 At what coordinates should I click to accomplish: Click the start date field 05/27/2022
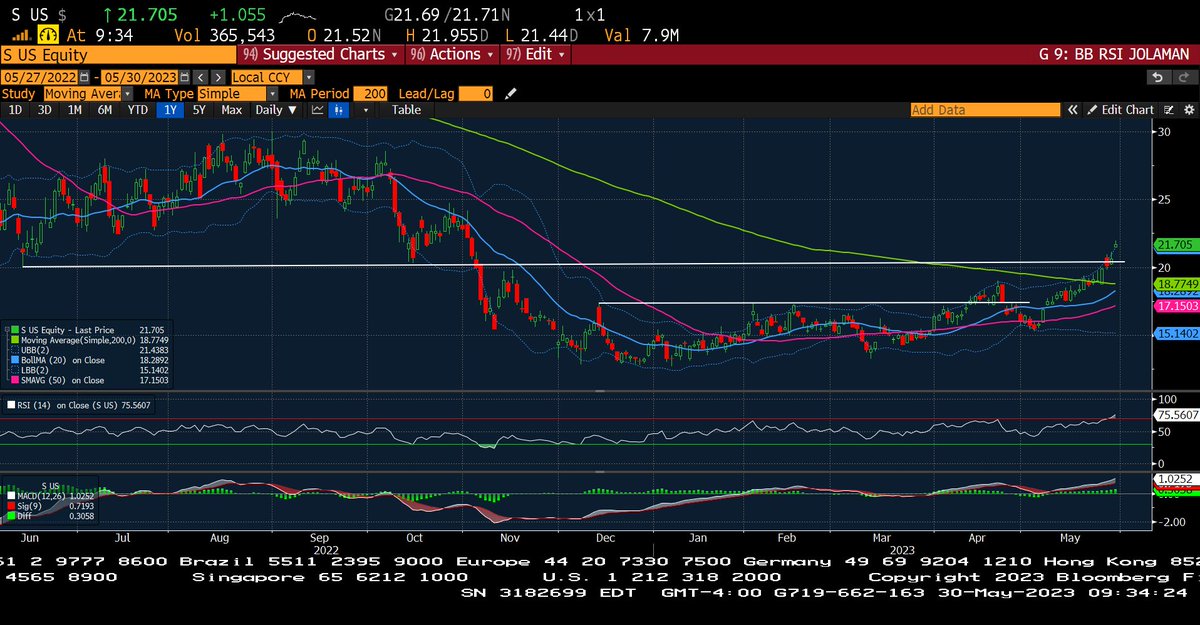(x=39, y=77)
